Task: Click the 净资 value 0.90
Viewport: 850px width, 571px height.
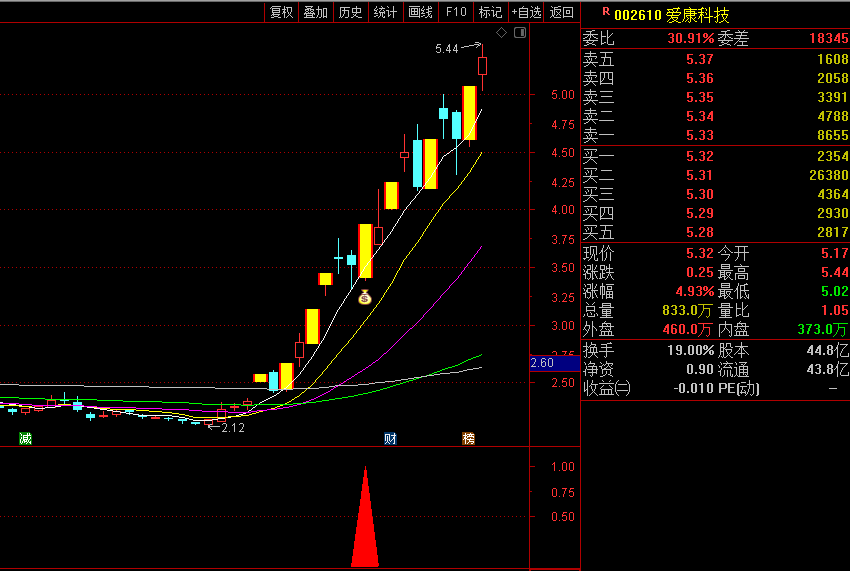Action: coord(700,369)
